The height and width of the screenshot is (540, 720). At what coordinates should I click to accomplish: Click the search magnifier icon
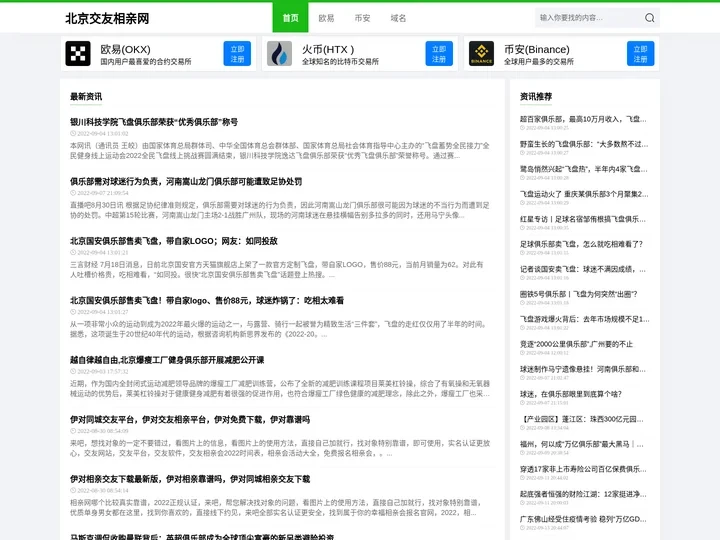coord(649,18)
